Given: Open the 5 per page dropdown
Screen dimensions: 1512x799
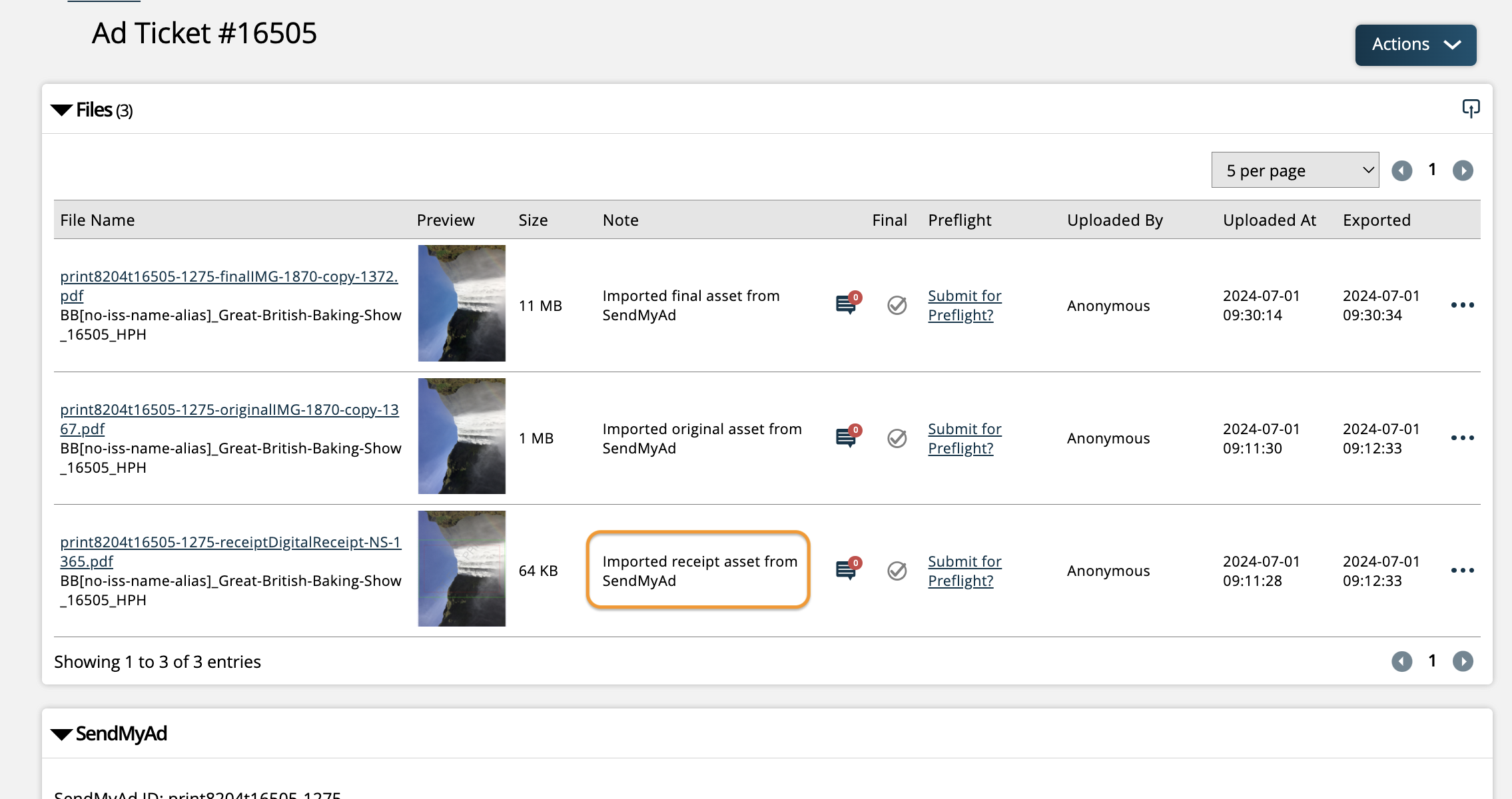Looking at the screenshot, I should coord(1295,170).
